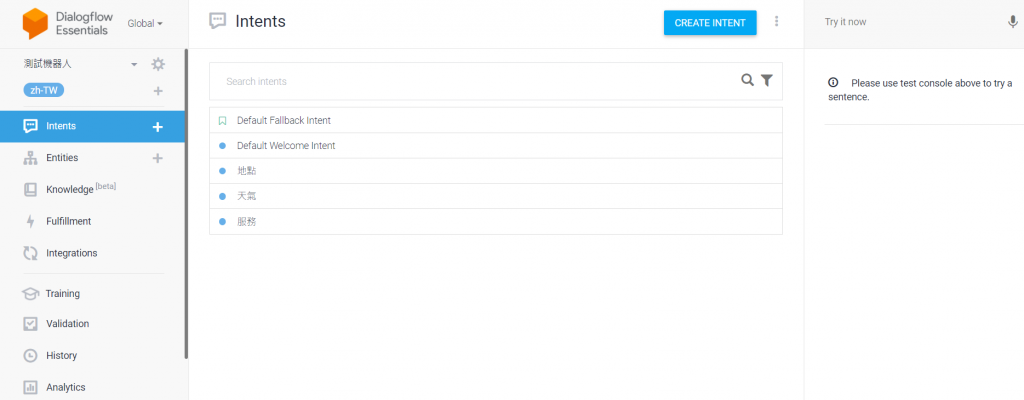Click blue dot beside 地點
This screenshot has width=1024, height=400.
tap(222, 171)
